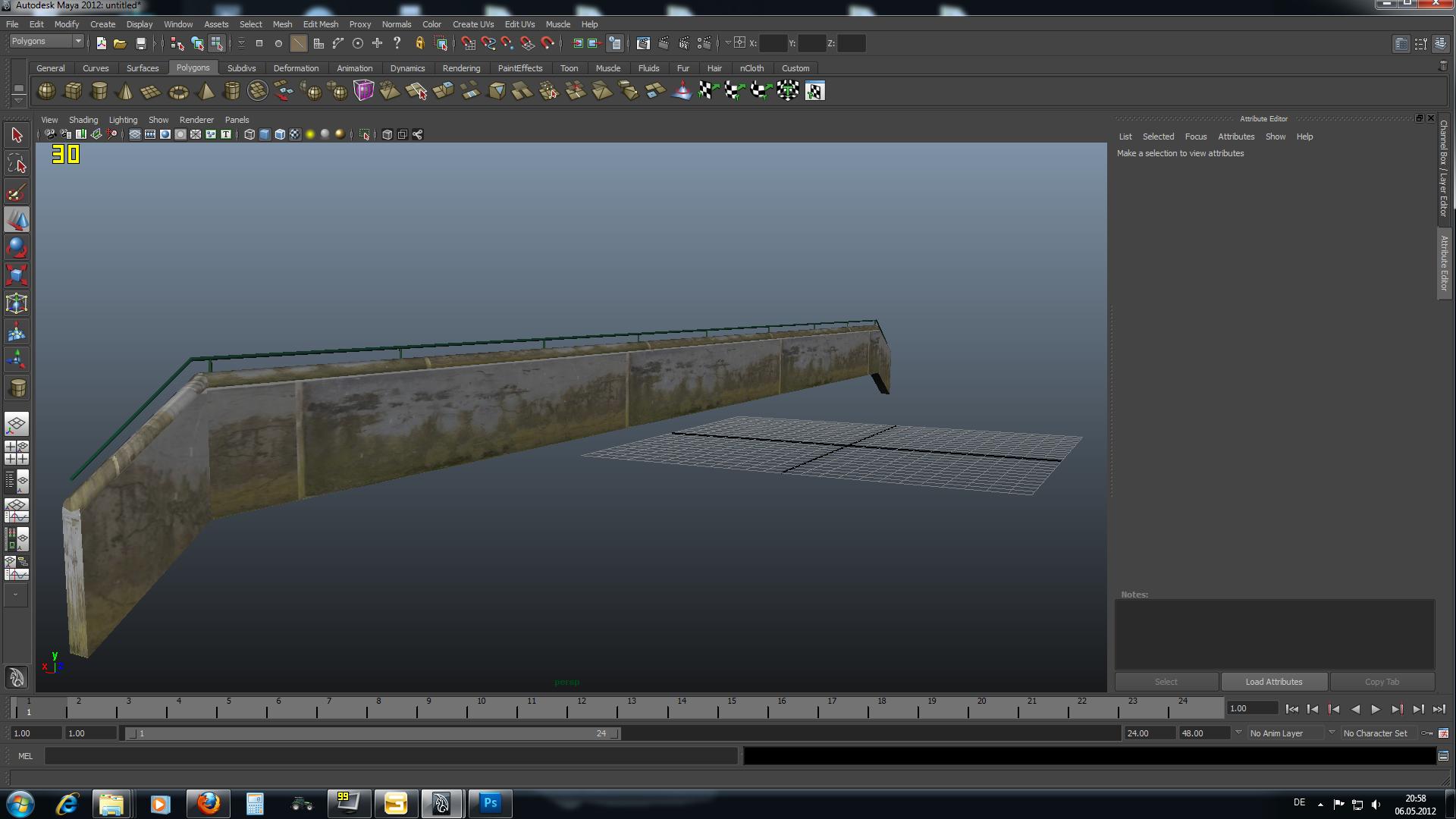Open the Edit Mesh menu
The image size is (1456, 819).
321,24
